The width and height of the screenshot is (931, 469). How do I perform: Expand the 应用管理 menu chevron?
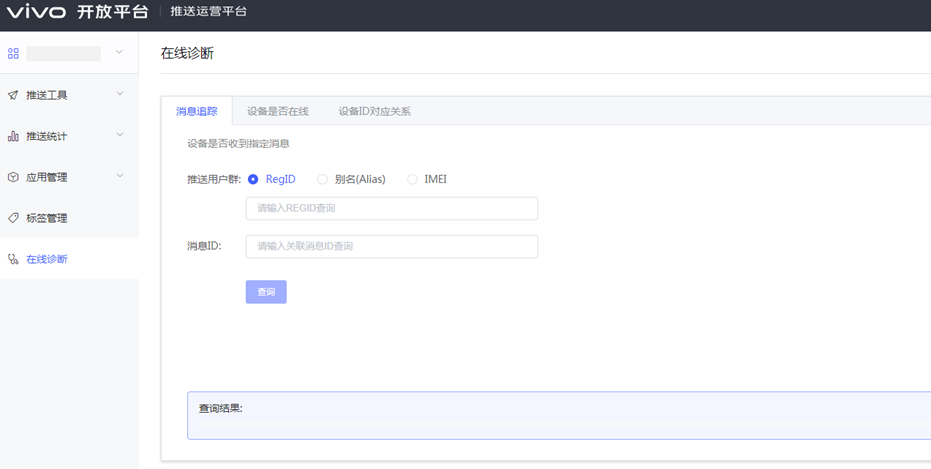pos(119,176)
